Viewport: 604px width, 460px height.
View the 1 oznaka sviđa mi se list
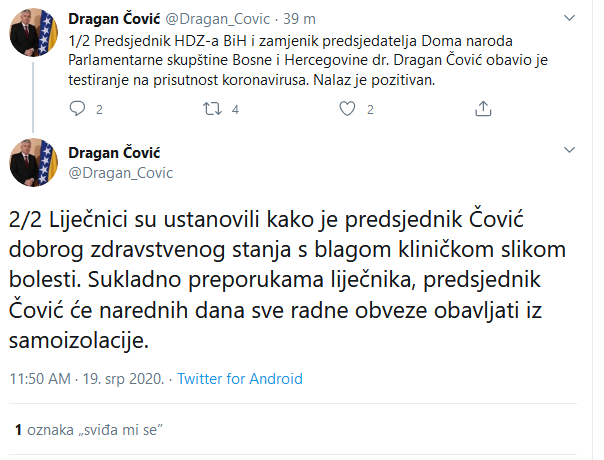click(89, 430)
